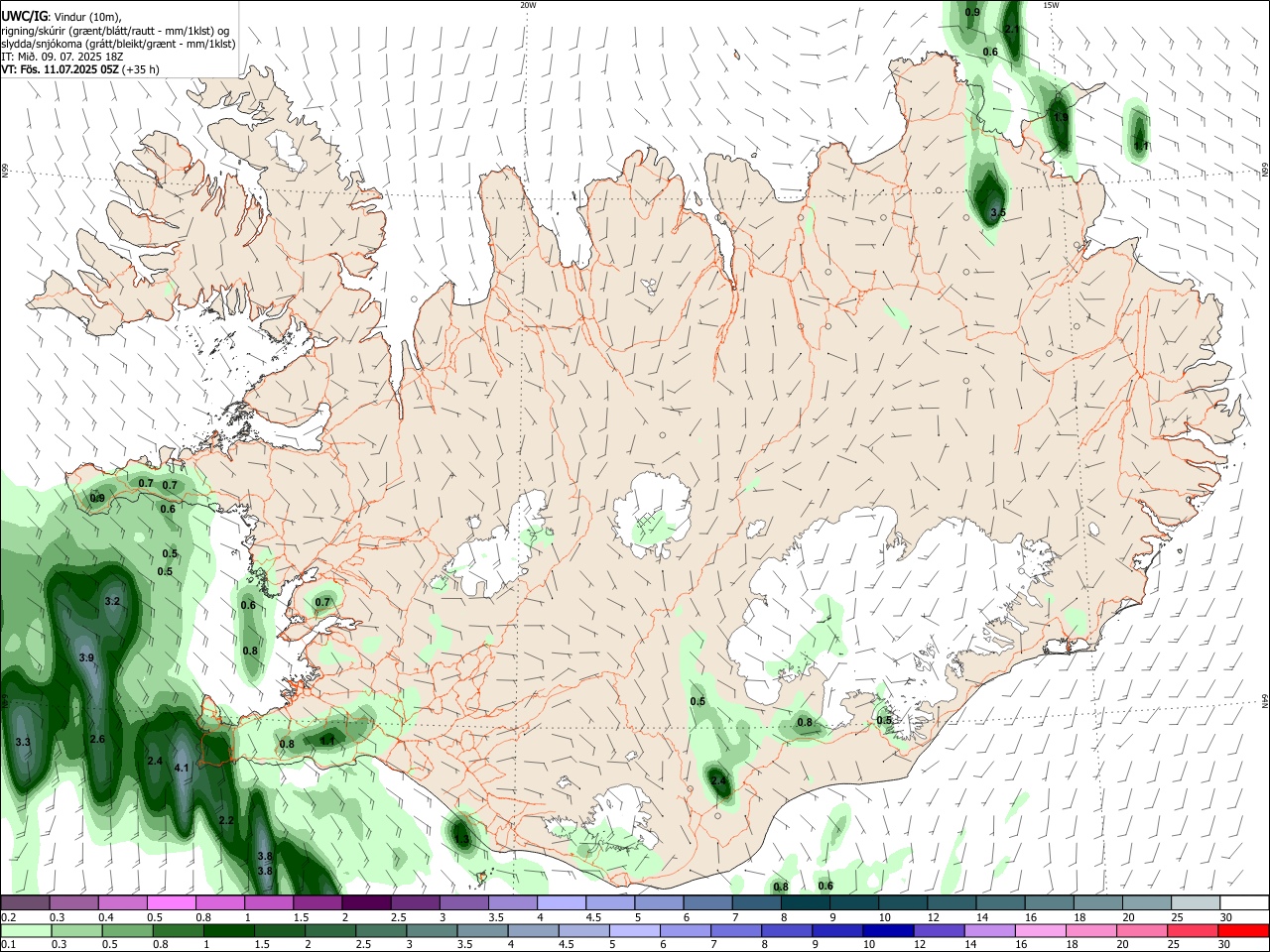Screen dimensions: 1270x952
Task: Click the 2.6 precipitation value
Action: 97,739
